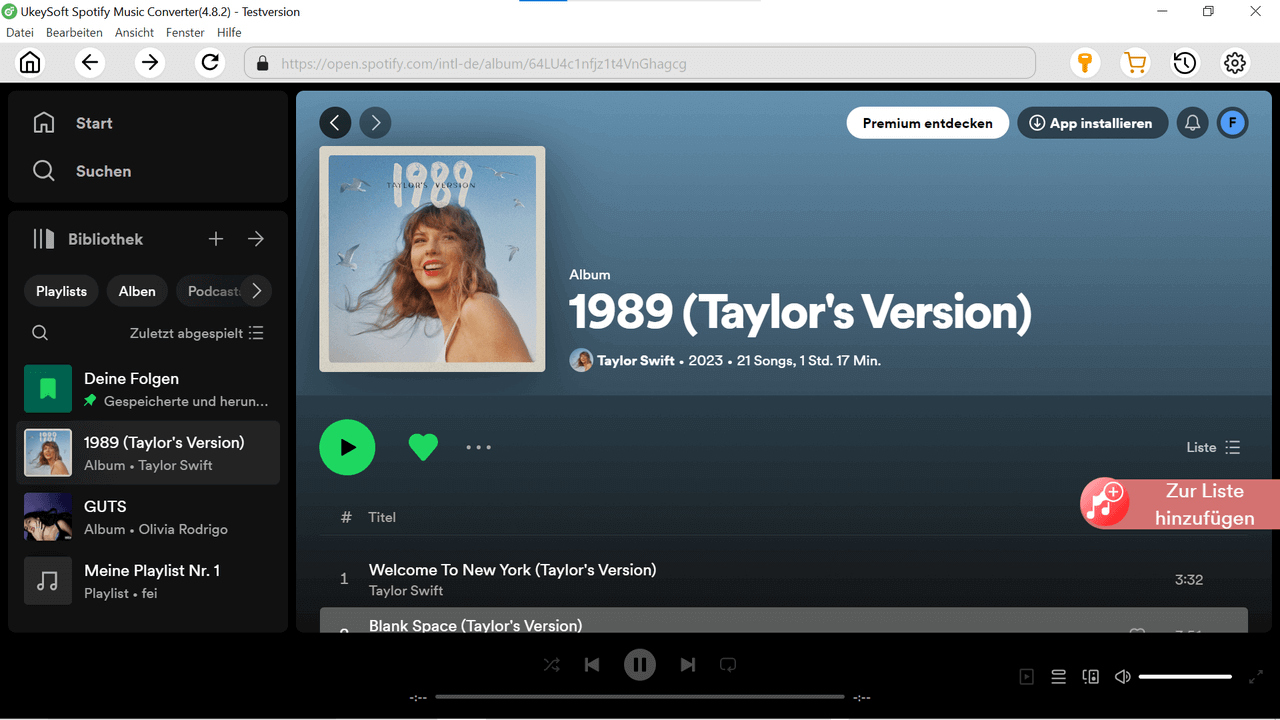
Task: Open the conversion history clock icon
Action: point(1185,63)
